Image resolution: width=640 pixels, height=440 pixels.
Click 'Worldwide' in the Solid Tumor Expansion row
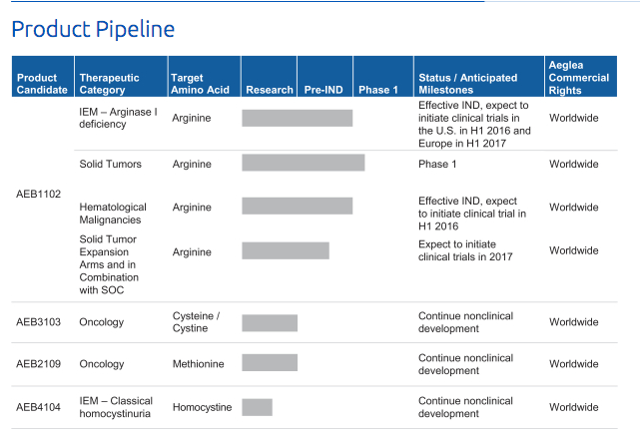click(x=574, y=251)
